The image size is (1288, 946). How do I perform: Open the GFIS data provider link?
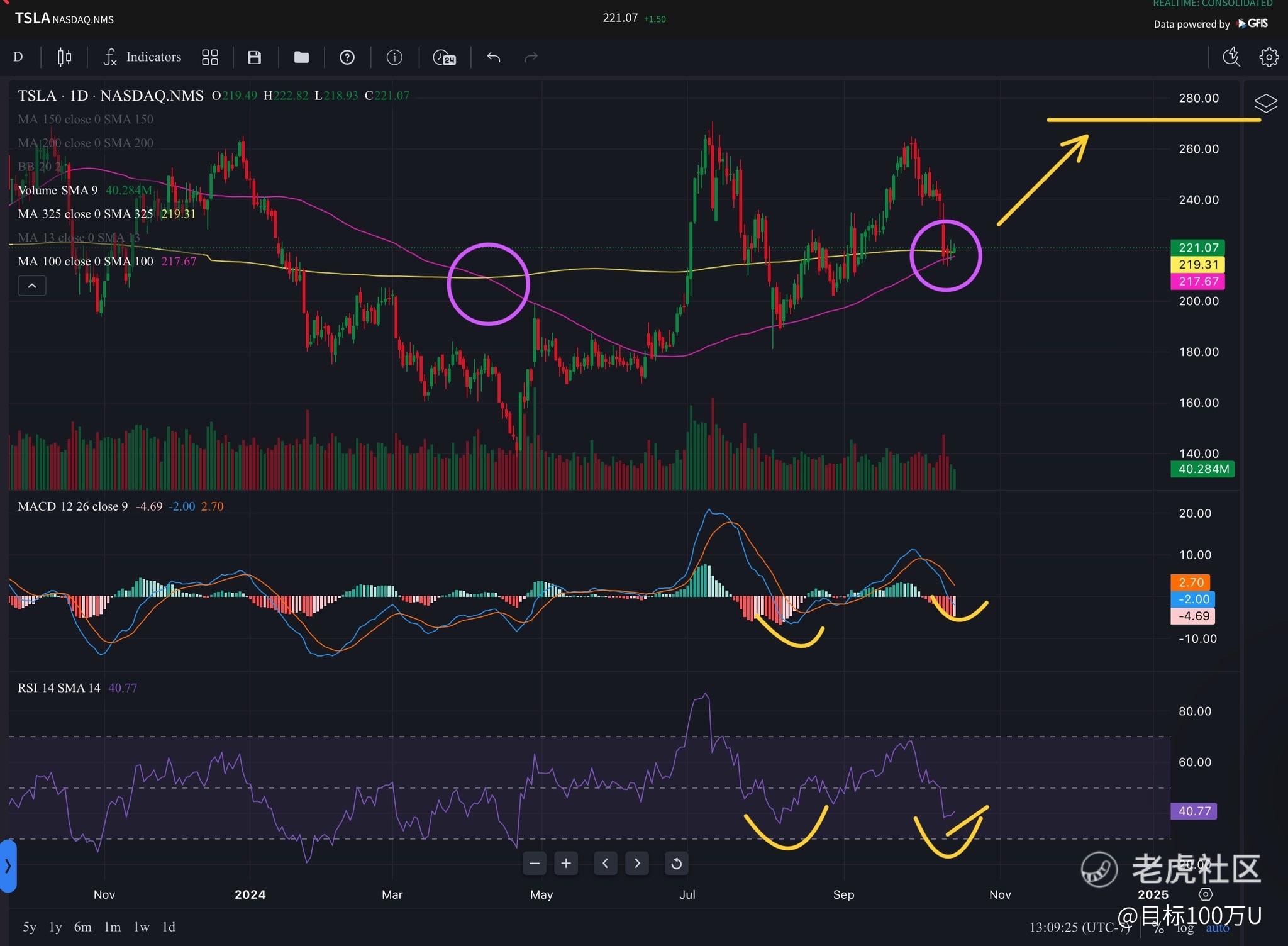1253,23
